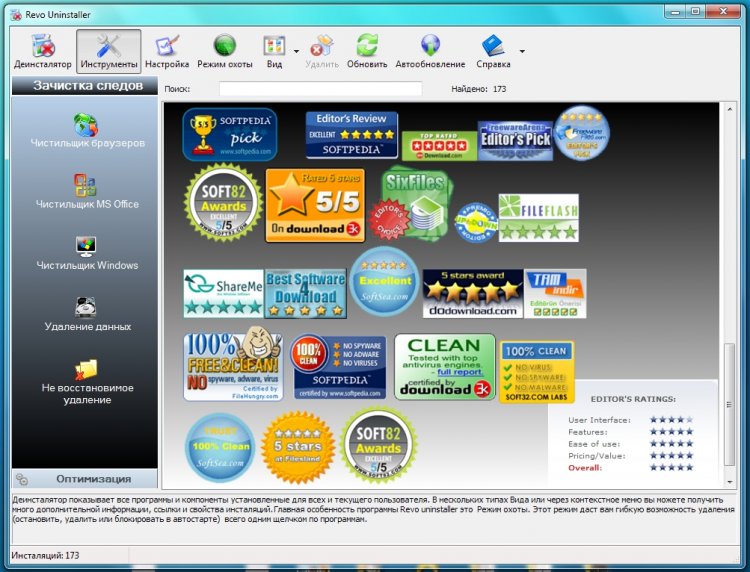This screenshot has width=750, height=572.
Task: Click the round Freeware Files badge
Action: pyautogui.click(x=582, y=133)
